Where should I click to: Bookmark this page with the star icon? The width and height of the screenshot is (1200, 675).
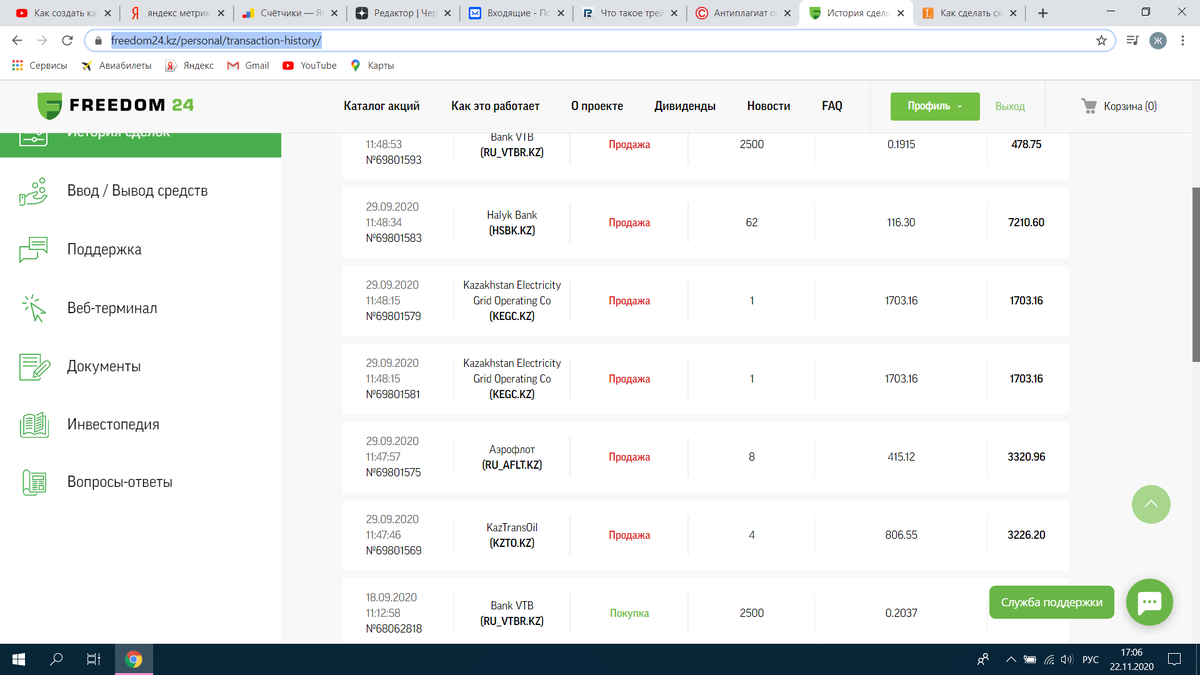(1101, 40)
